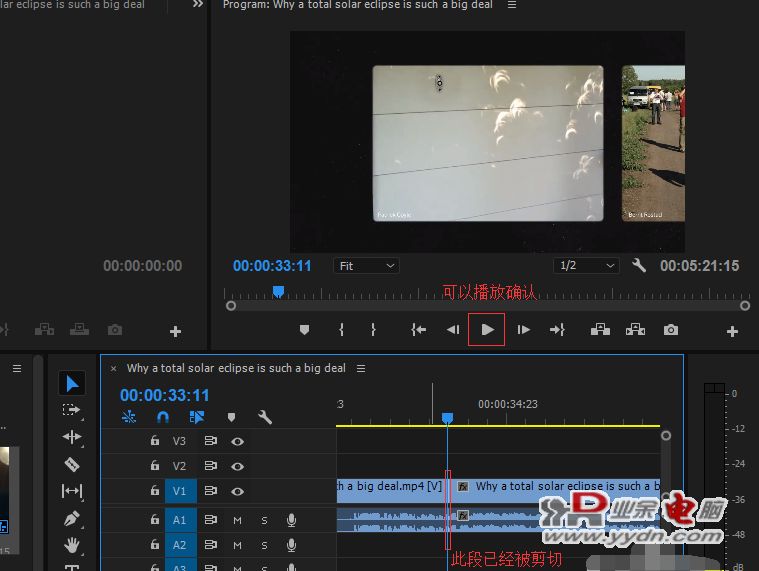The image size is (759, 571).
Task: Select the Selection (arrow) tool
Action: [72, 383]
